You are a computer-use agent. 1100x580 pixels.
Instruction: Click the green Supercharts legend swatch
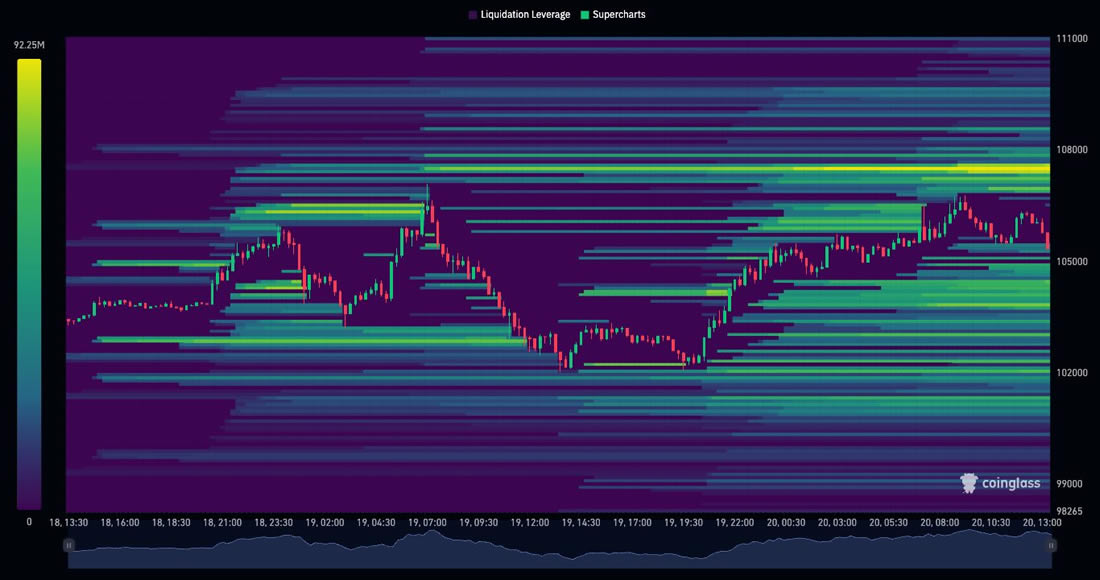(x=585, y=15)
